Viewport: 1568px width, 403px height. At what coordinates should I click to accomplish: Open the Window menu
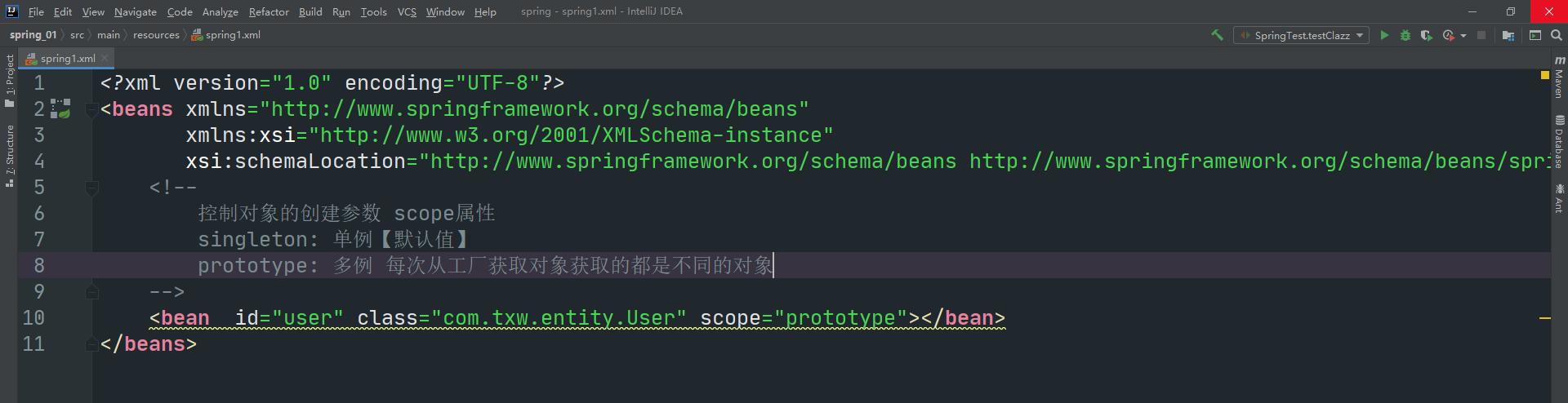click(445, 11)
